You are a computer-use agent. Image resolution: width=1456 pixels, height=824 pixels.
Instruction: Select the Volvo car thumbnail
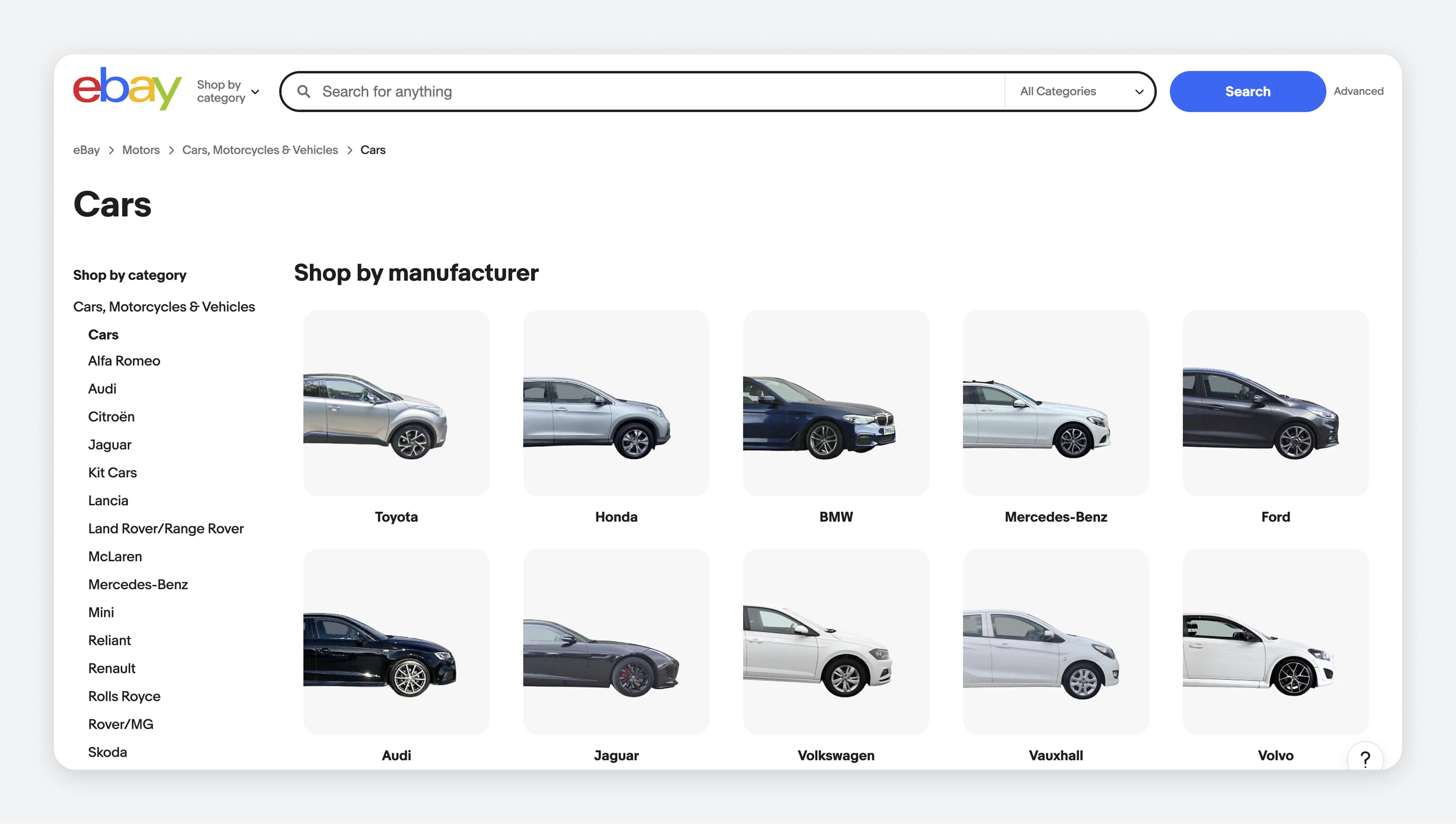pos(1275,641)
